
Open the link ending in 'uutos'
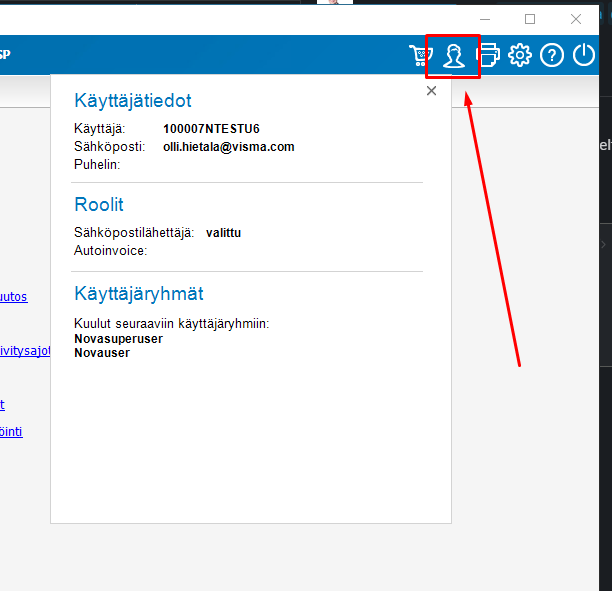(x=14, y=297)
